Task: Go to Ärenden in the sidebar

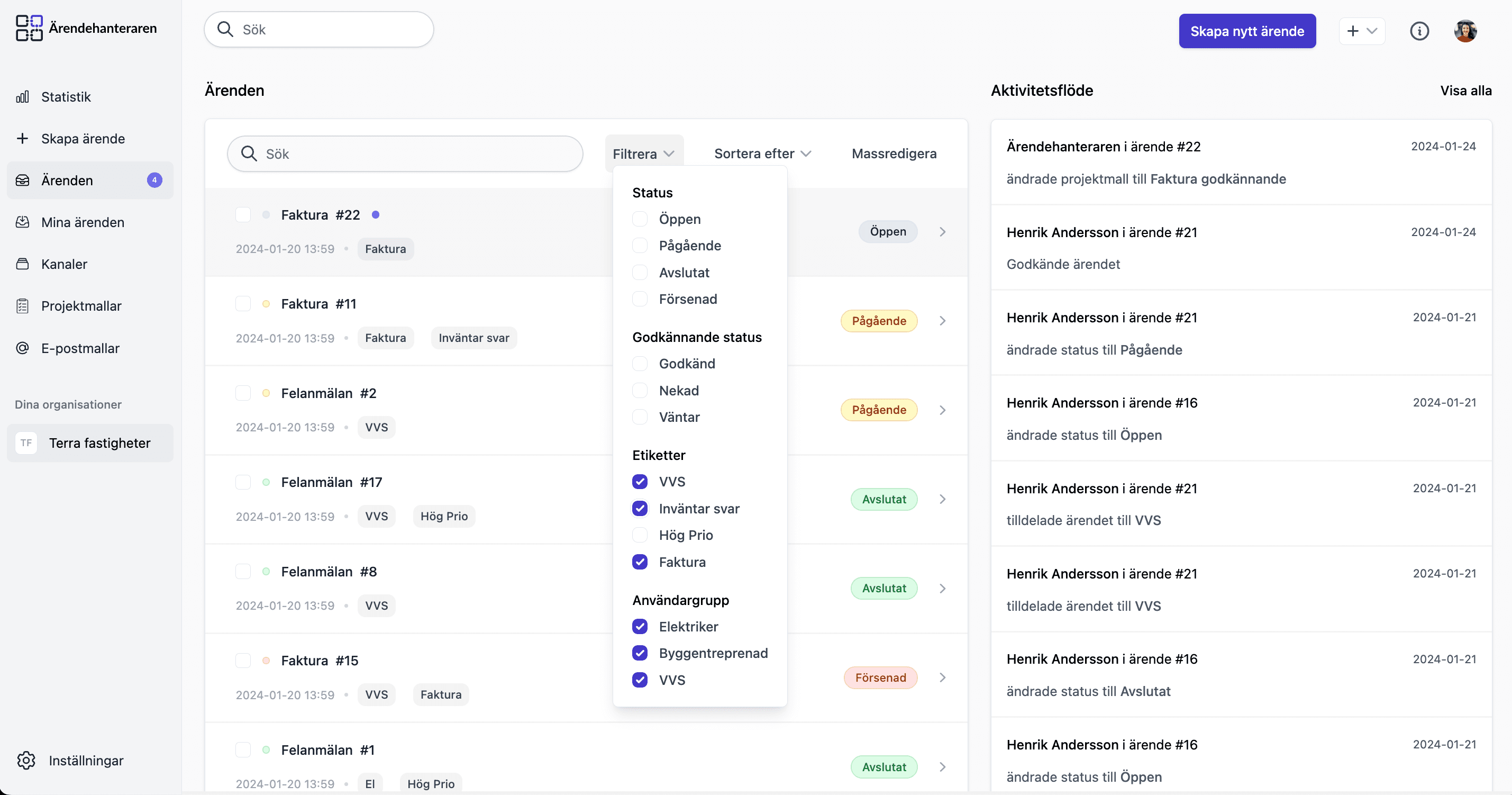Action: [x=67, y=180]
